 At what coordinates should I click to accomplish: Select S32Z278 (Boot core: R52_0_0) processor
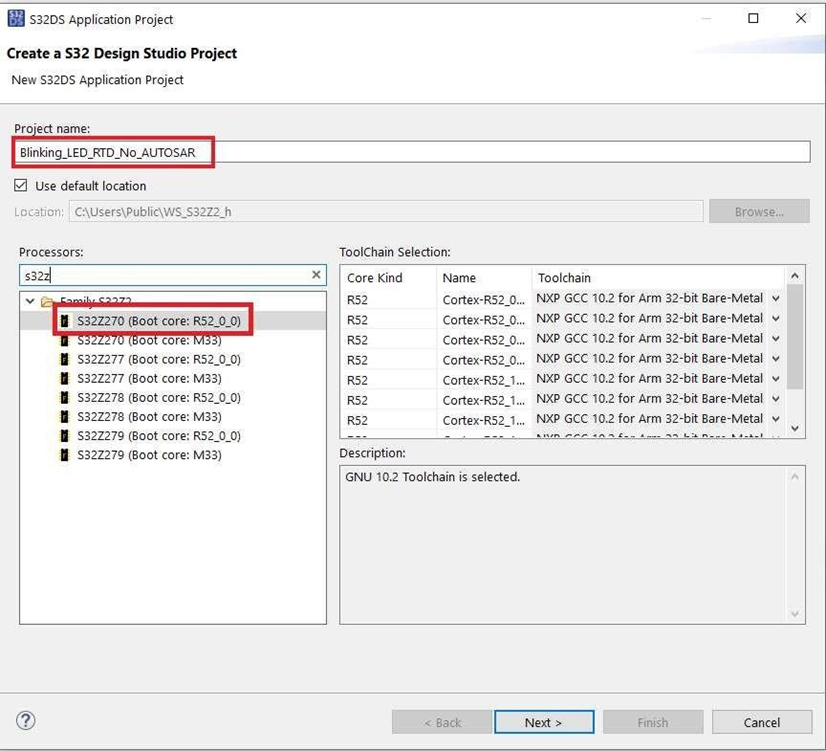click(x=159, y=397)
